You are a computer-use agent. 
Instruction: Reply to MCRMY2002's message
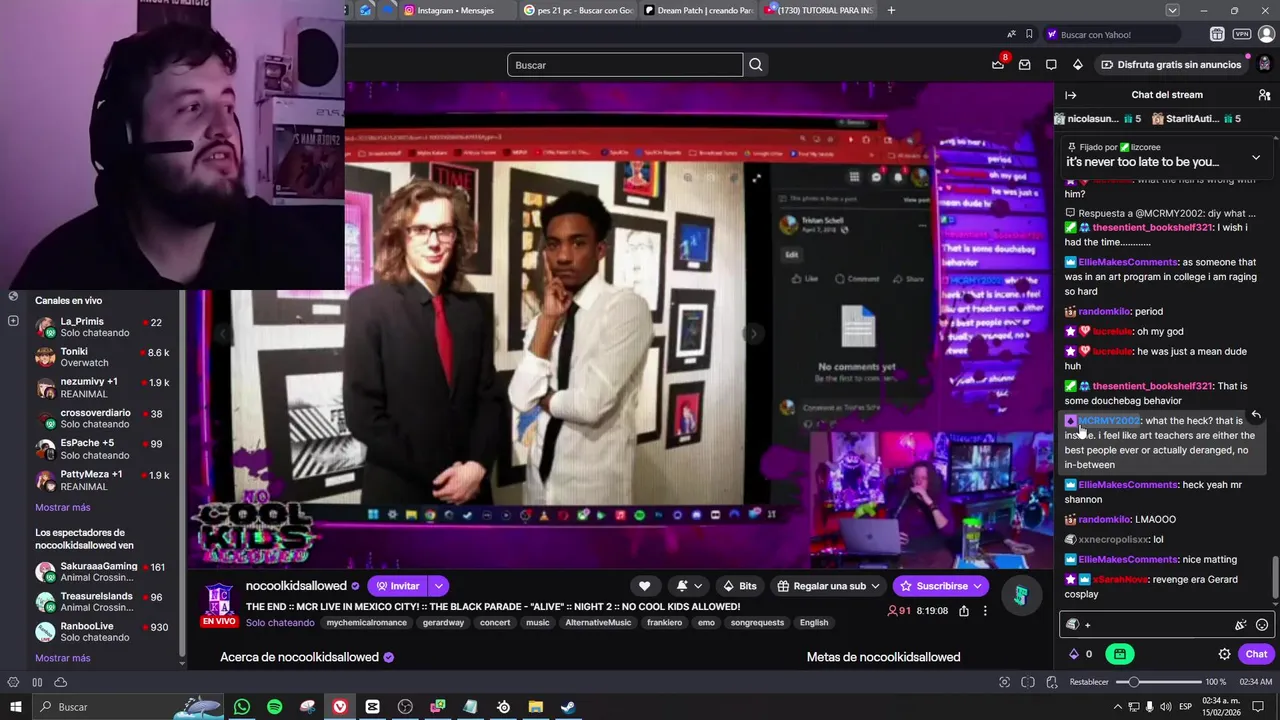pos(1256,415)
